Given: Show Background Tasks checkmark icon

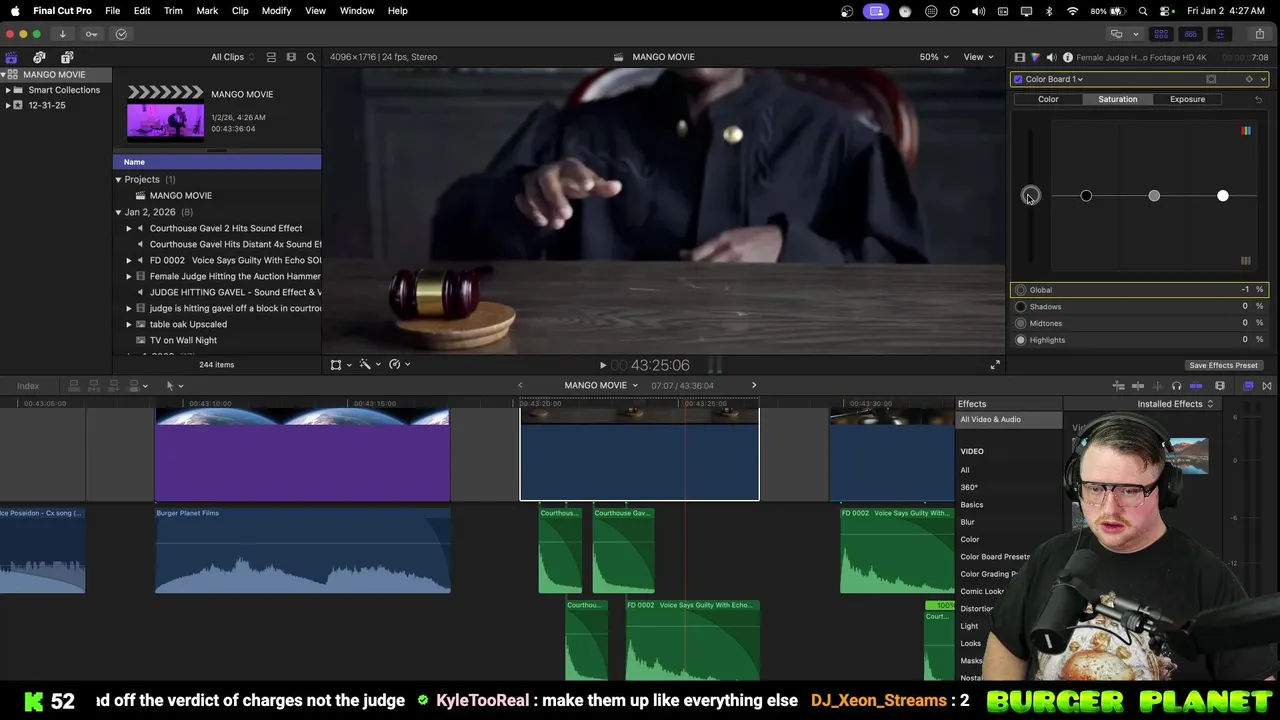Looking at the screenshot, I should tap(121, 34).
